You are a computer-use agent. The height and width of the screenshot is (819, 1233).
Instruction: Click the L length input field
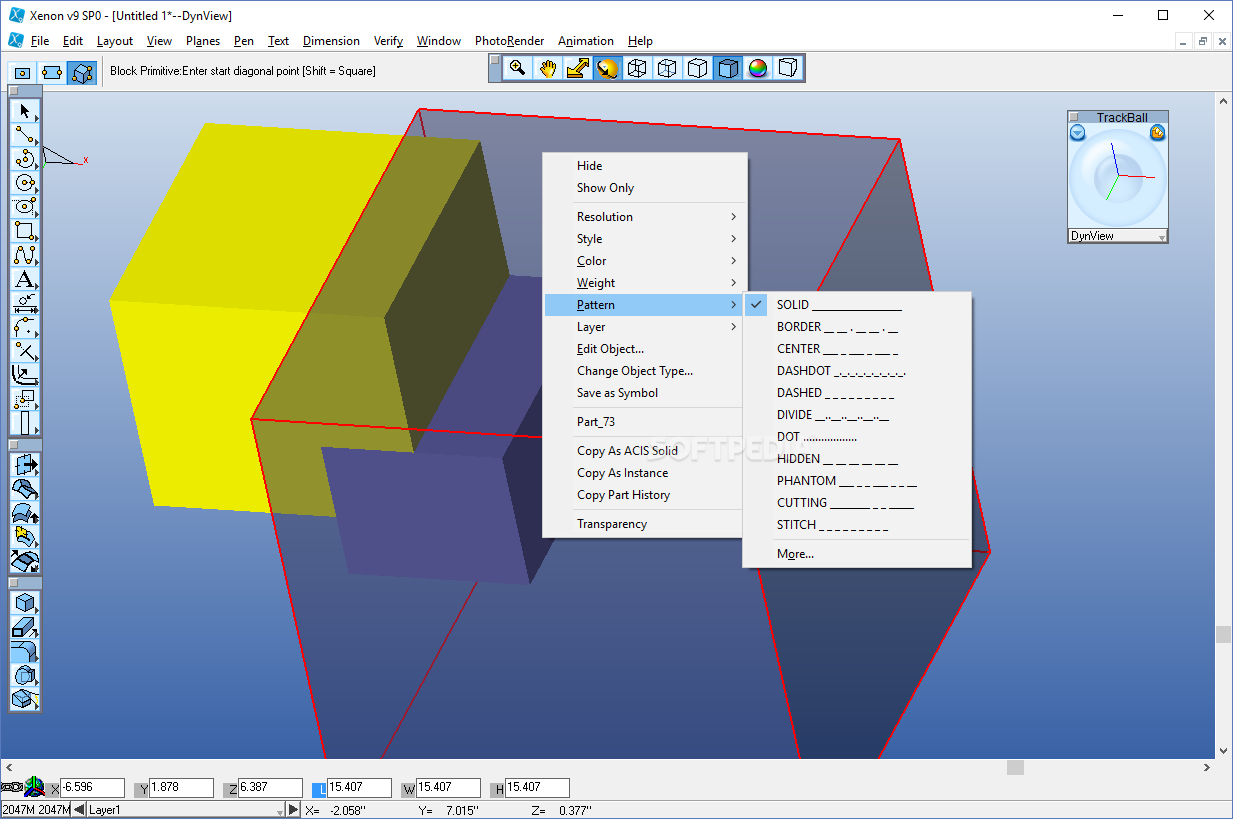pyautogui.click(x=359, y=788)
